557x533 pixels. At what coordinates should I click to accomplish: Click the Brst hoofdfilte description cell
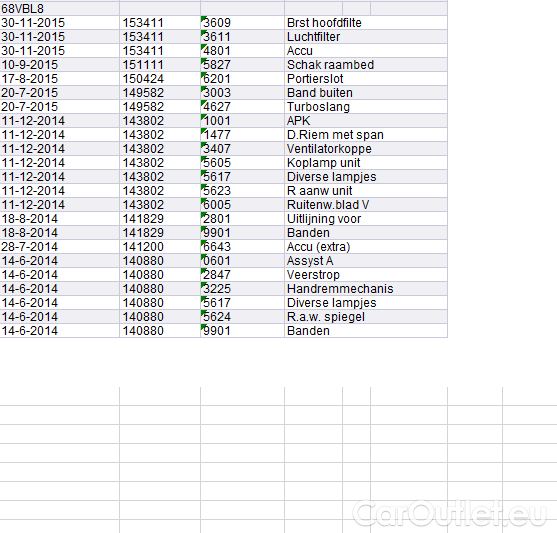(x=366, y=23)
